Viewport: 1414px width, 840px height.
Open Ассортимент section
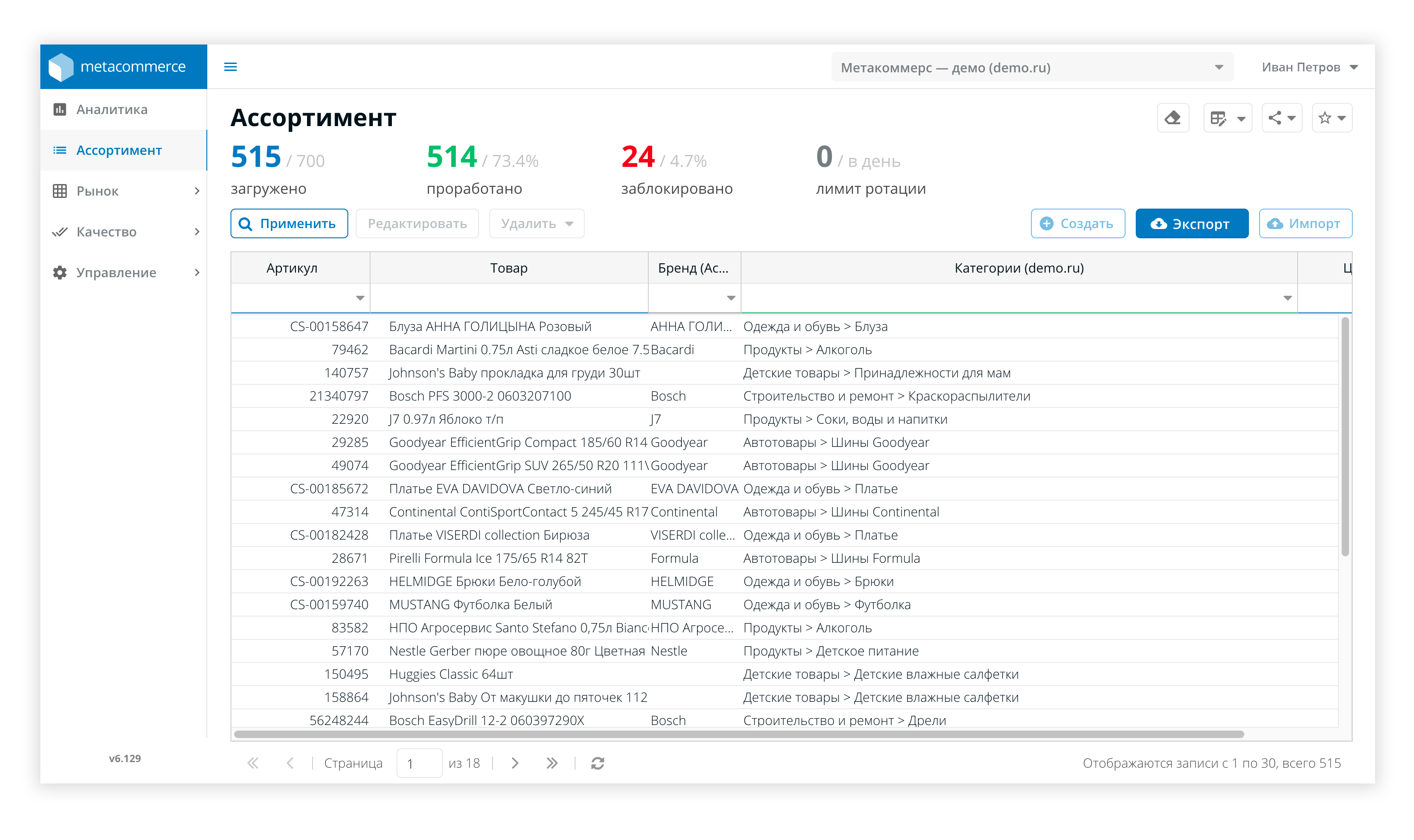[x=123, y=150]
